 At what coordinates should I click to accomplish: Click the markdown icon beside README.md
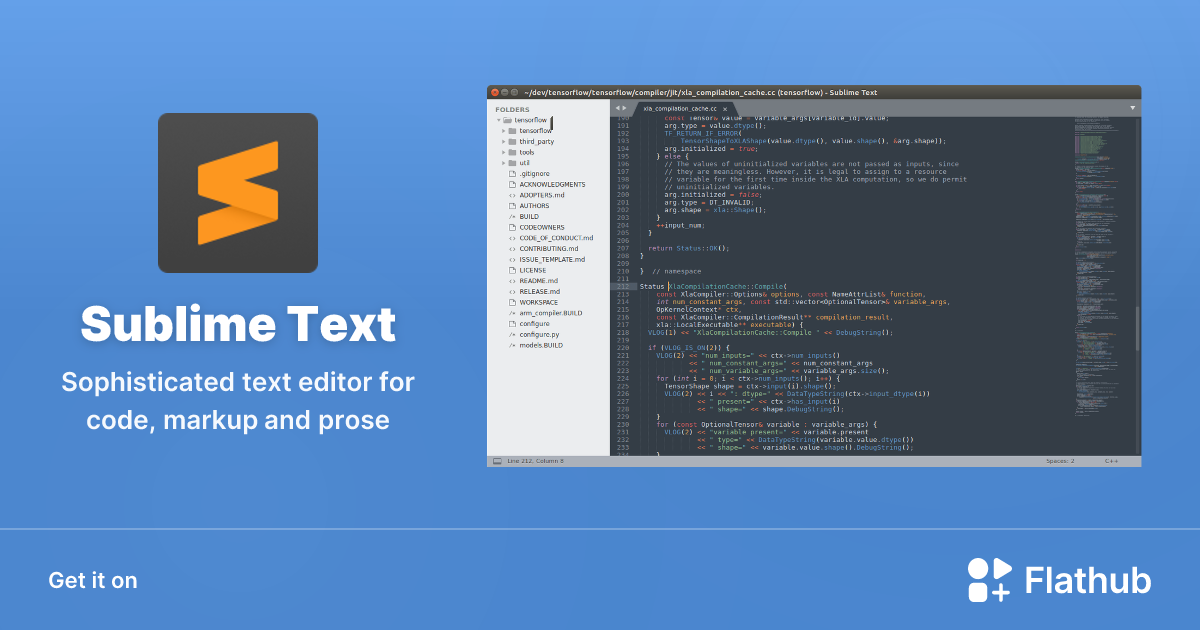click(x=511, y=281)
